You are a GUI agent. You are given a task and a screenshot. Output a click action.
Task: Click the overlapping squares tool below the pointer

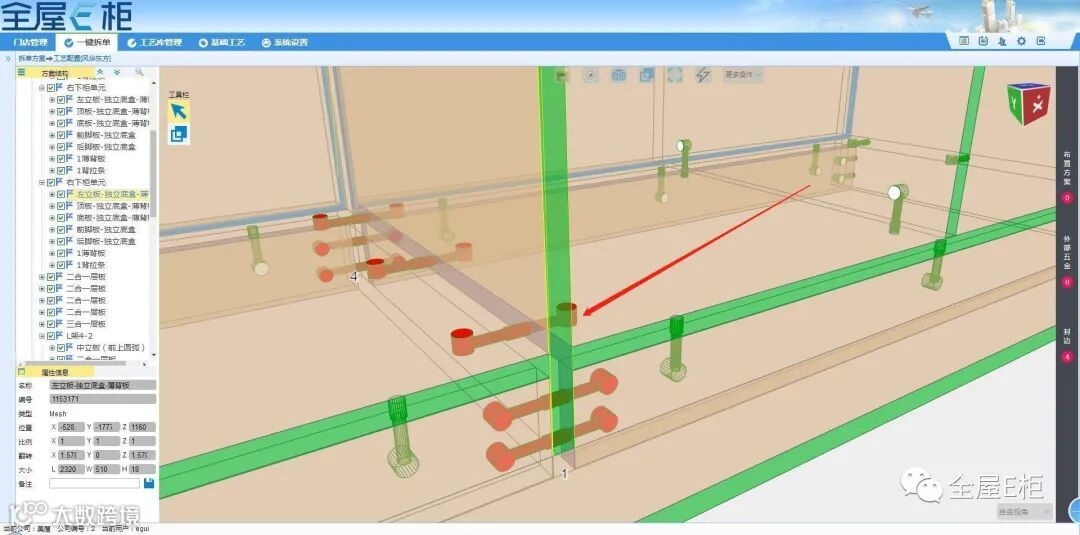click(178, 134)
